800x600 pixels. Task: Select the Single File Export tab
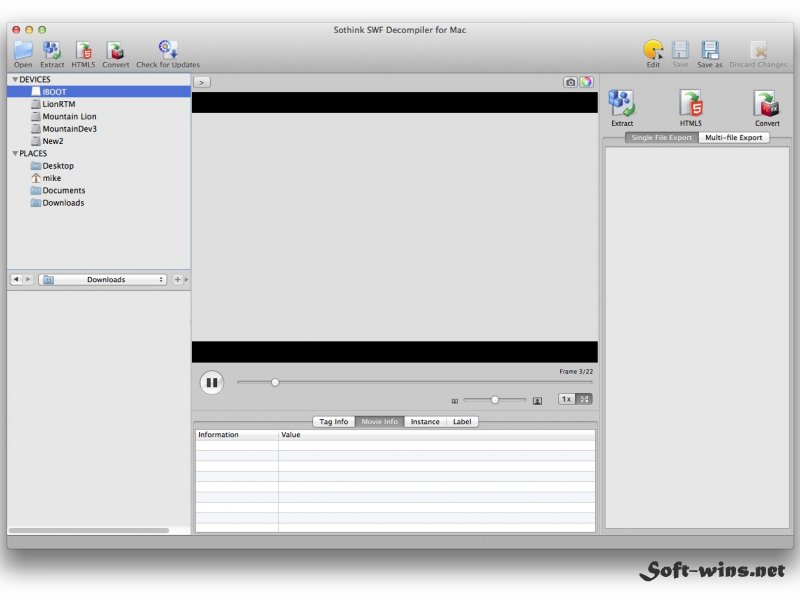[662, 138]
